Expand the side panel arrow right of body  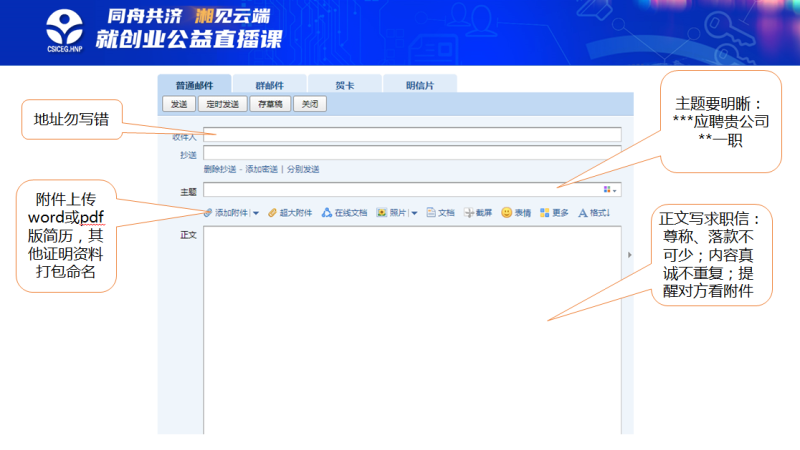[628, 255]
